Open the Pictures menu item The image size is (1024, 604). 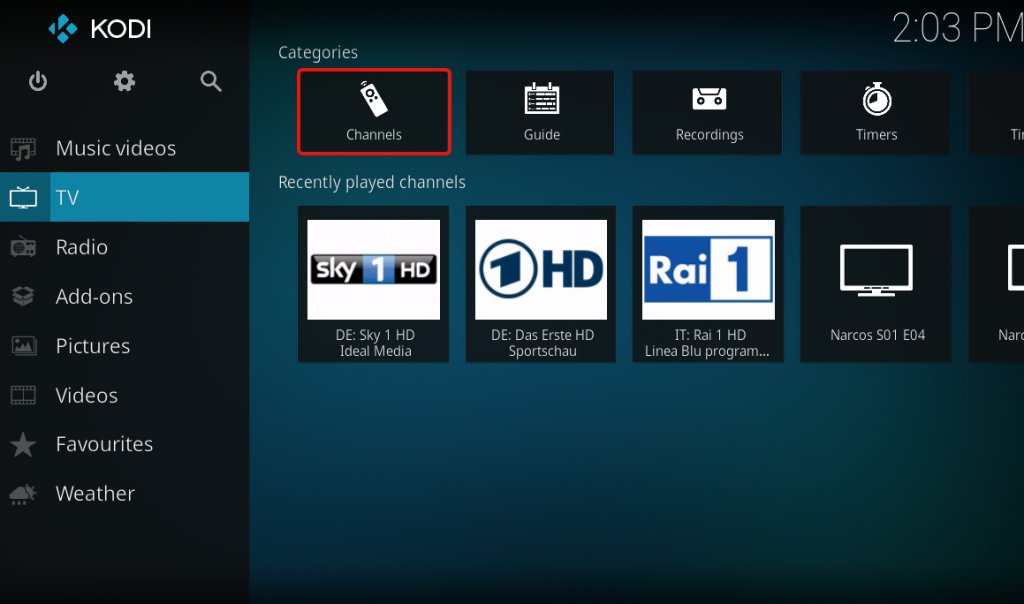click(x=124, y=345)
